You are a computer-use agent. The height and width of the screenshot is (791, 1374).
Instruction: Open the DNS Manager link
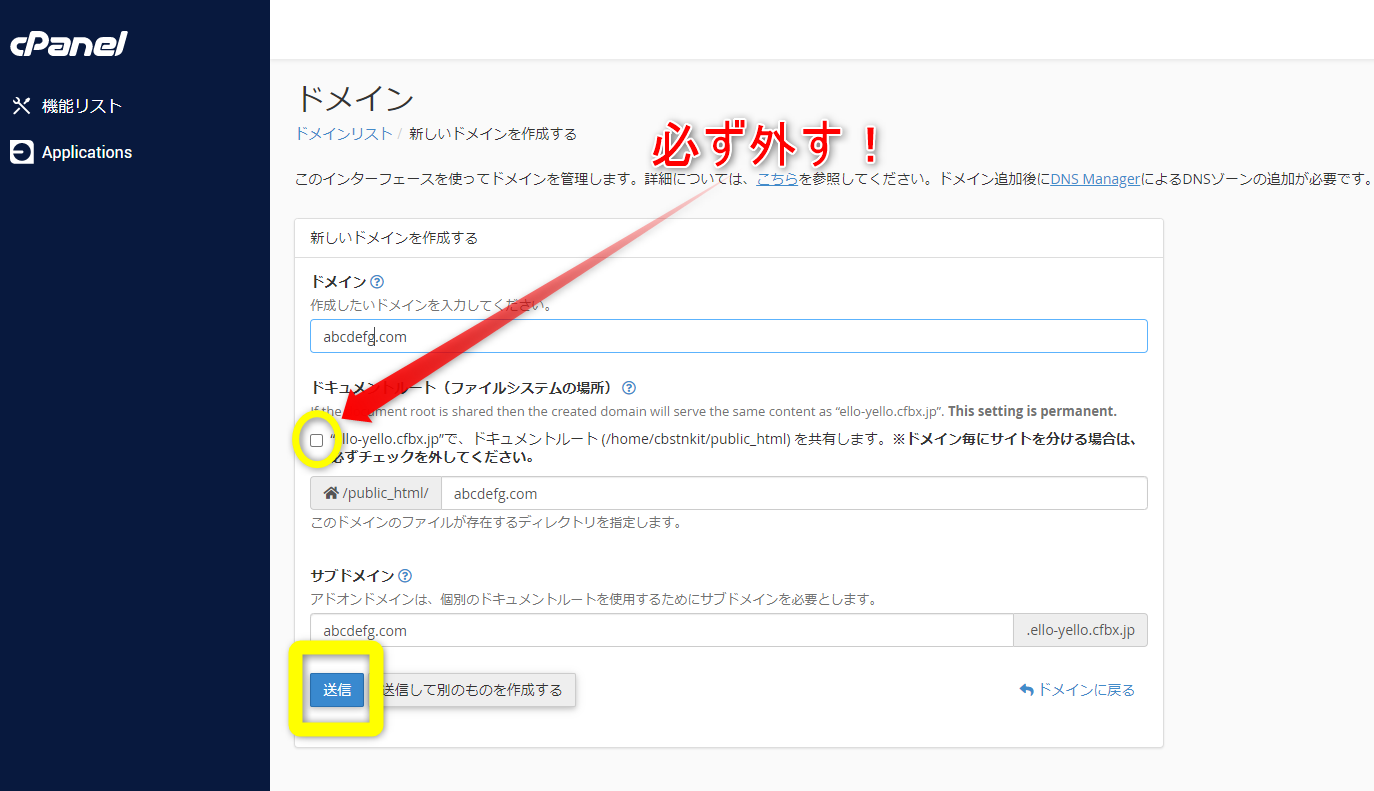(1095, 179)
